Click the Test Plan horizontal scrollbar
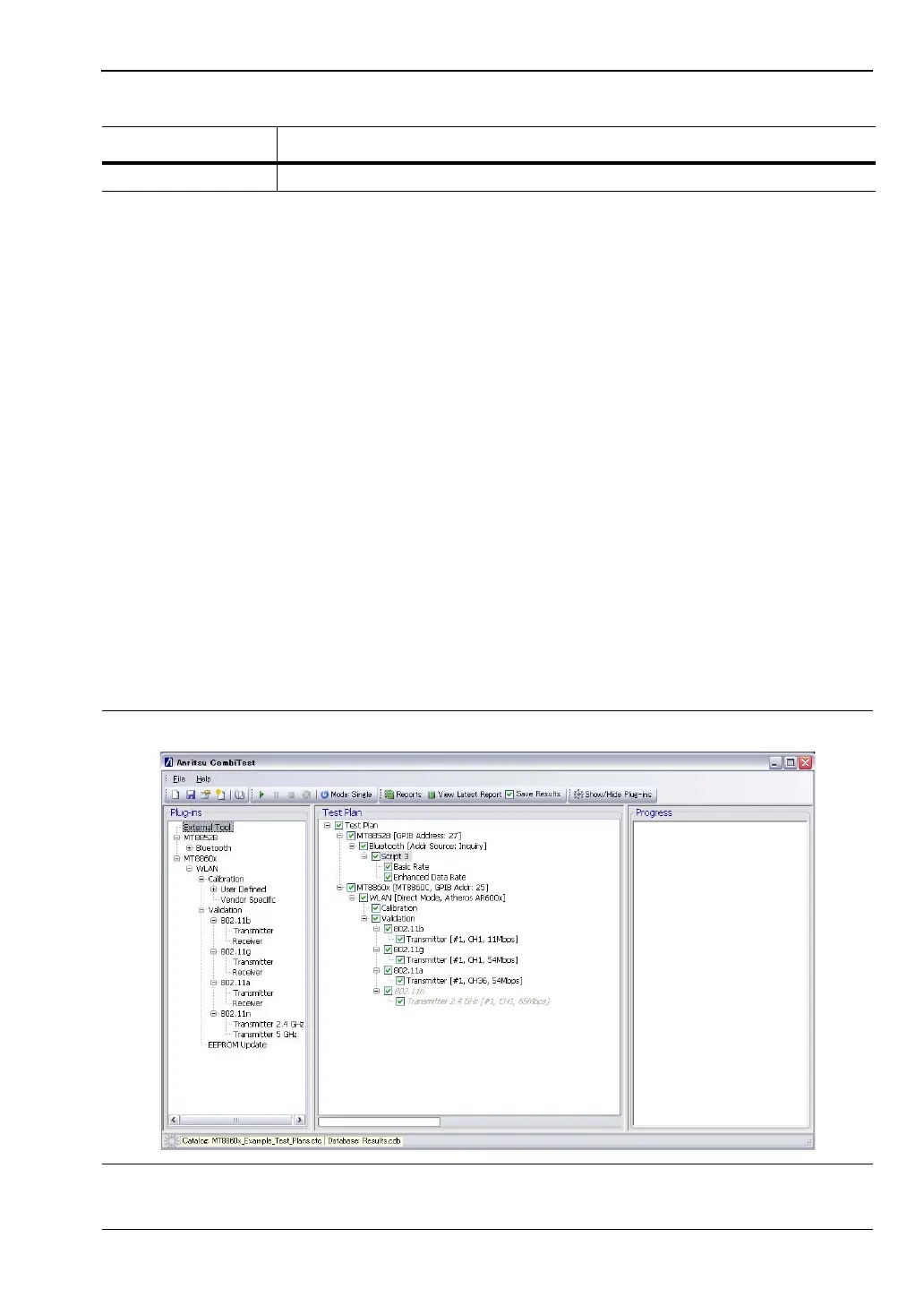924x1306 pixels. [380, 1121]
